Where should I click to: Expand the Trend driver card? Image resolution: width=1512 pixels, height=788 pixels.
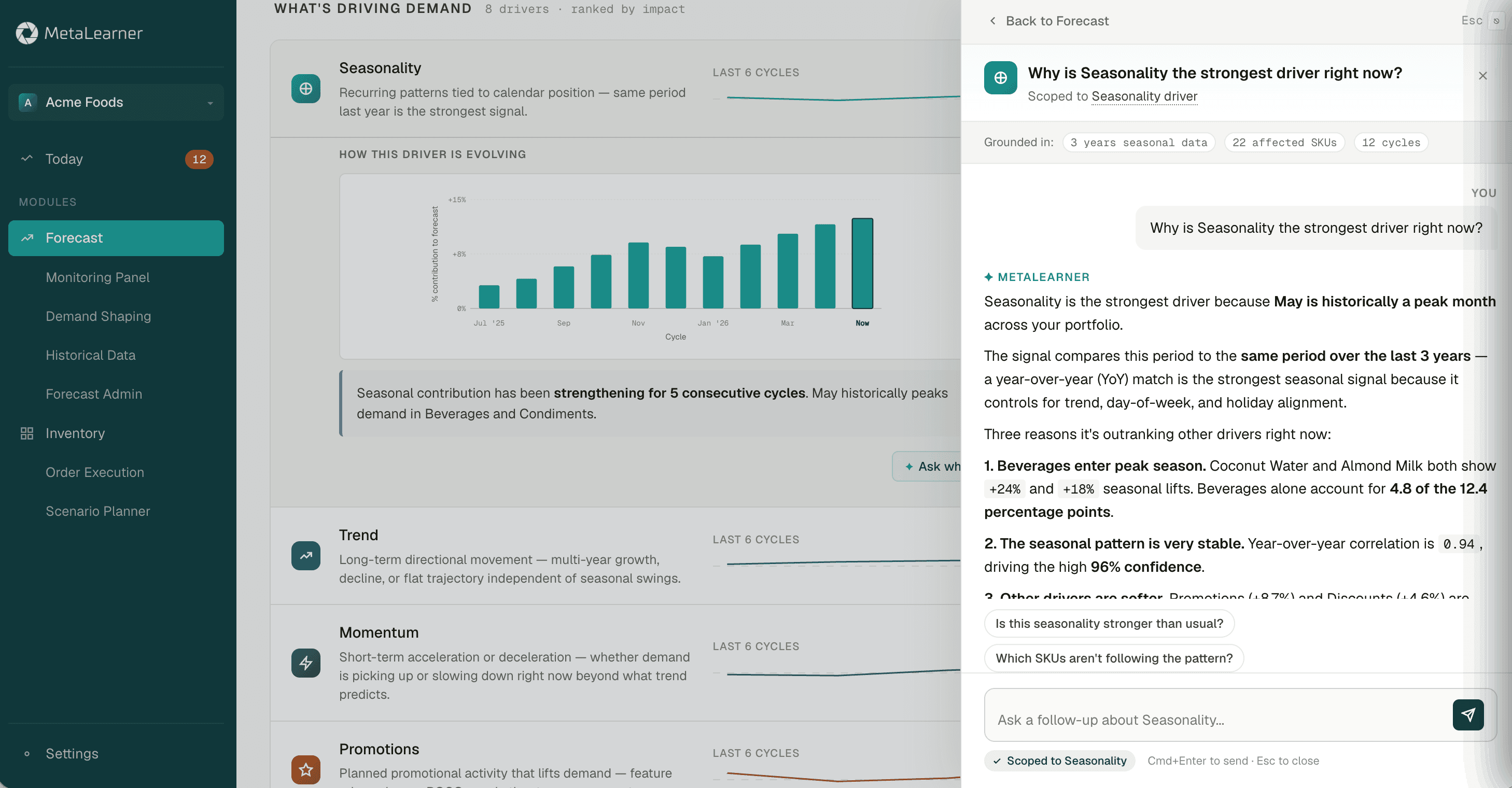615,556
